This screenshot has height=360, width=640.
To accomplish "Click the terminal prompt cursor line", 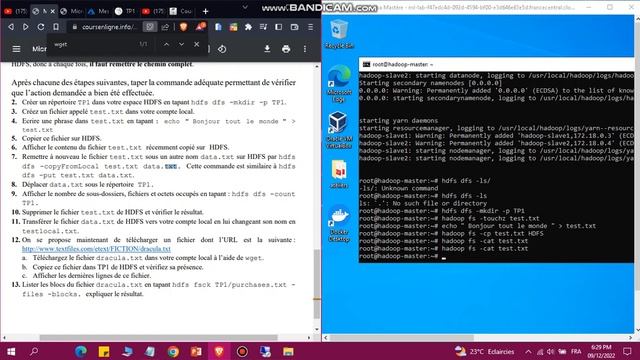I will [x=496, y=256].
